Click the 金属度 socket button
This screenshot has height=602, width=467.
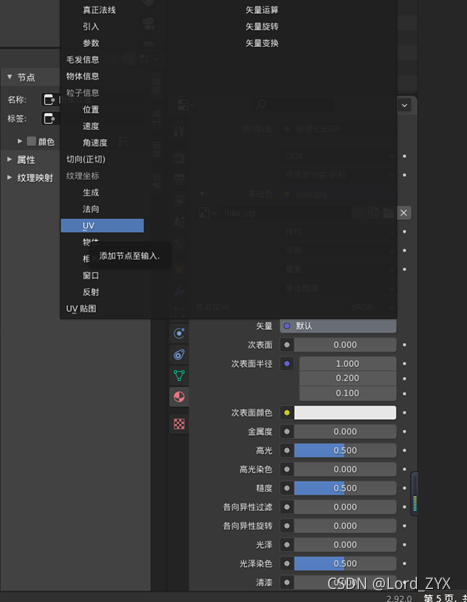[287, 432]
